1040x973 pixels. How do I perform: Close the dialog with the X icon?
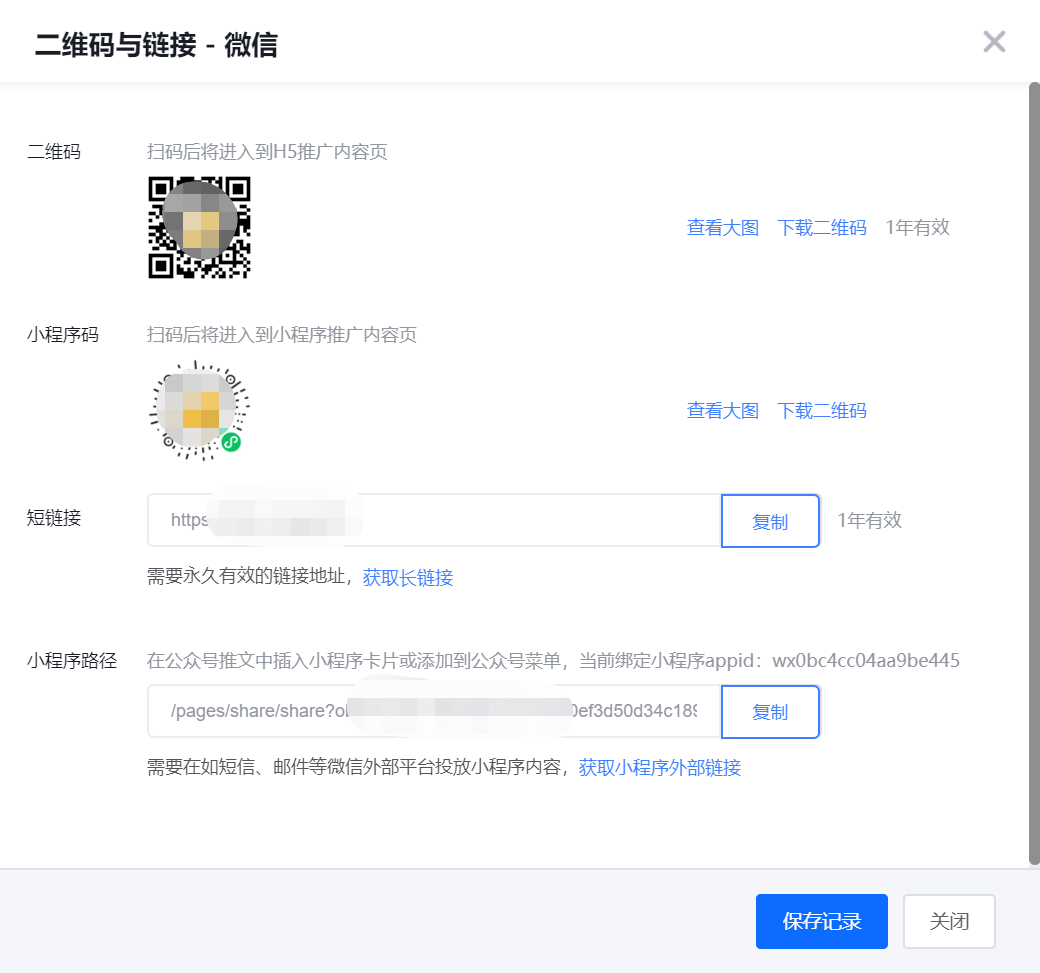[994, 42]
